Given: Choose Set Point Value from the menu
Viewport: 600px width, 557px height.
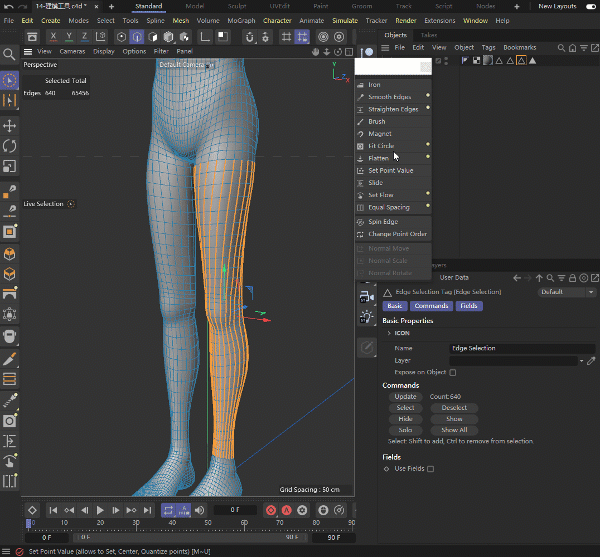Looking at the screenshot, I should 390,170.
